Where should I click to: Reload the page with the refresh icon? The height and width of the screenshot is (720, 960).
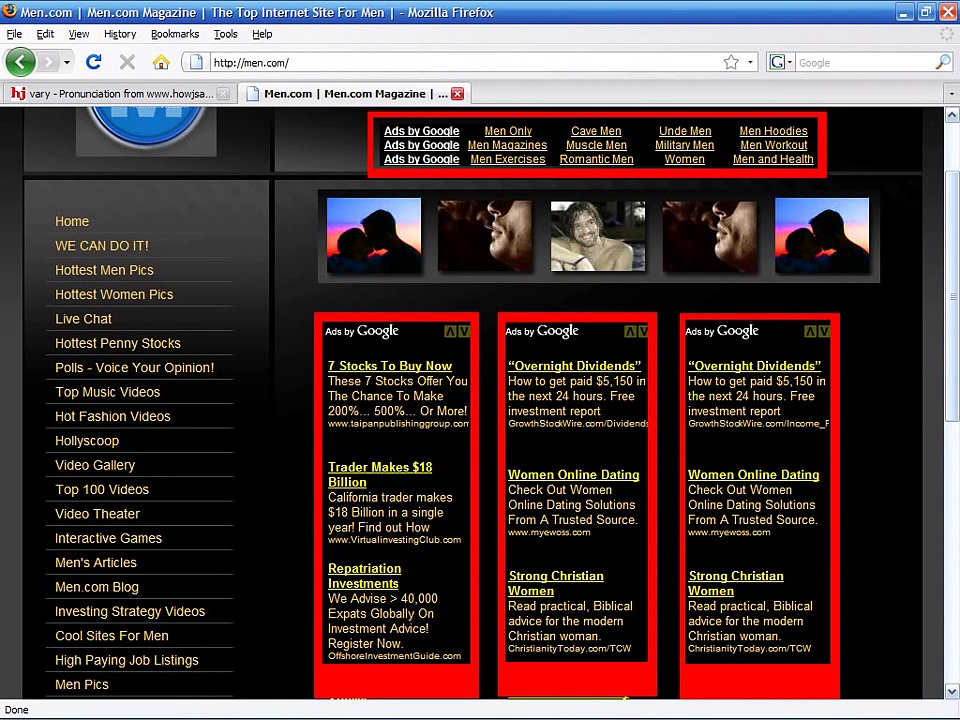[x=94, y=62]
